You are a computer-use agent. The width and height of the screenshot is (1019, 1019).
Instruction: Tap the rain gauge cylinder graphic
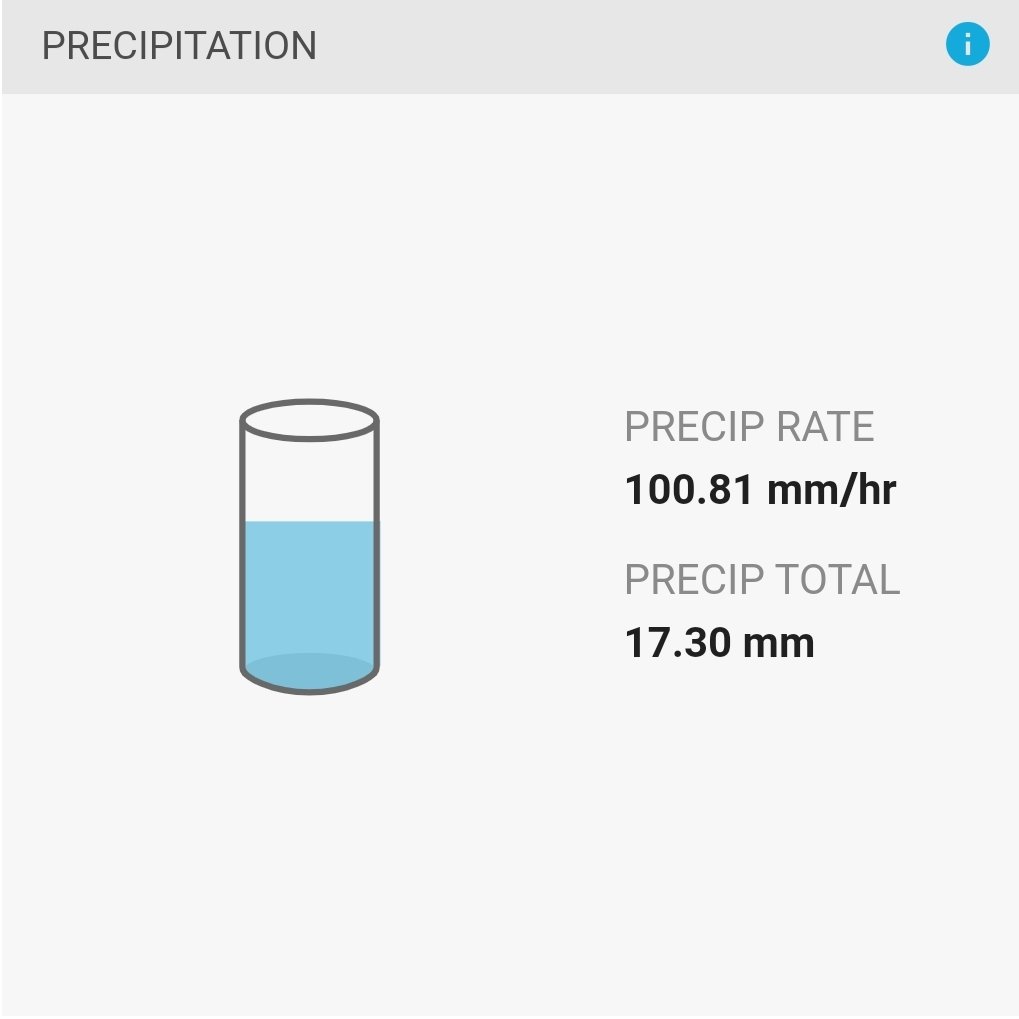(309, 547)
